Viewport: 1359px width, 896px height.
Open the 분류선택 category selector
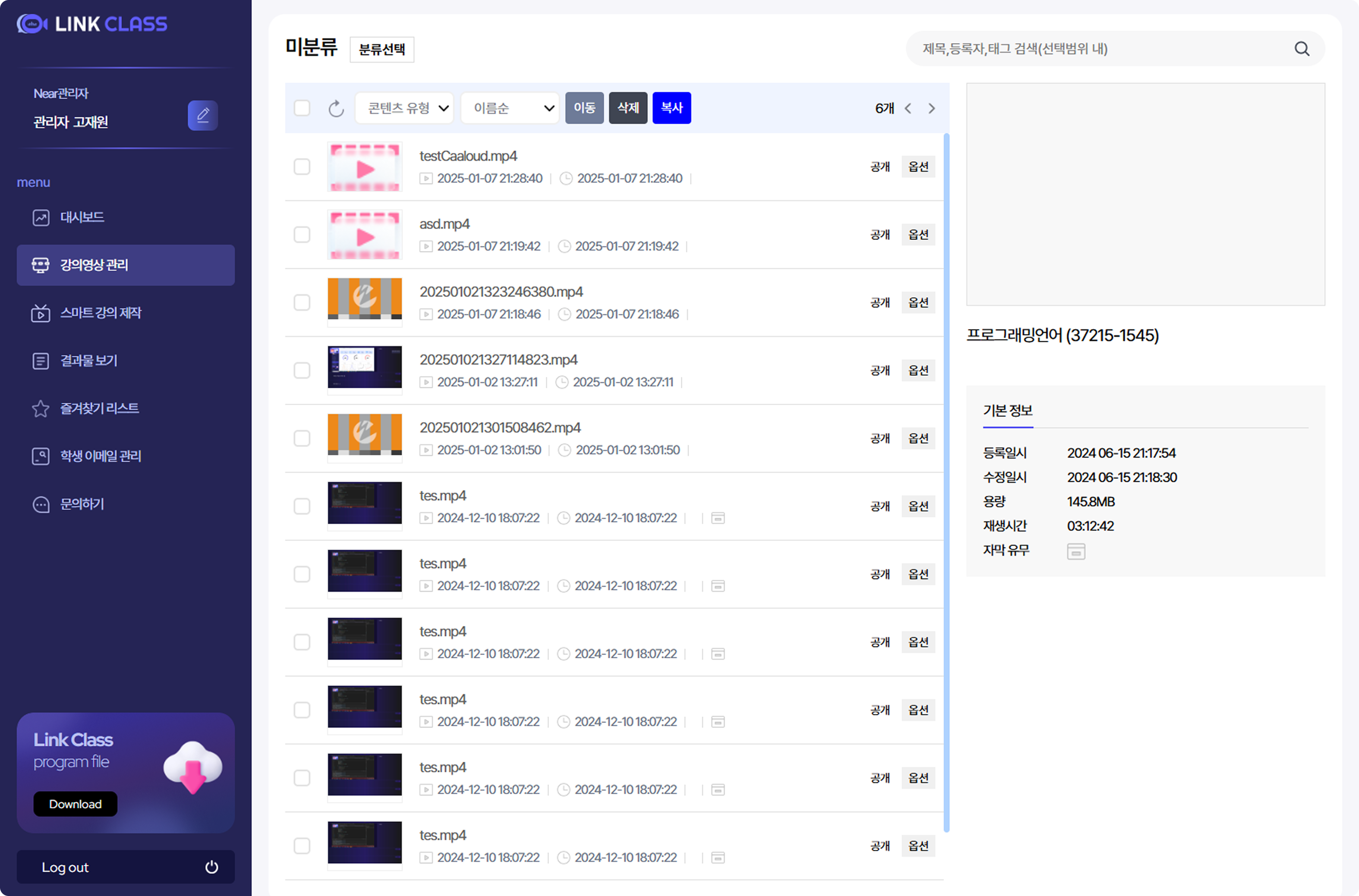(x=382, y=50)
